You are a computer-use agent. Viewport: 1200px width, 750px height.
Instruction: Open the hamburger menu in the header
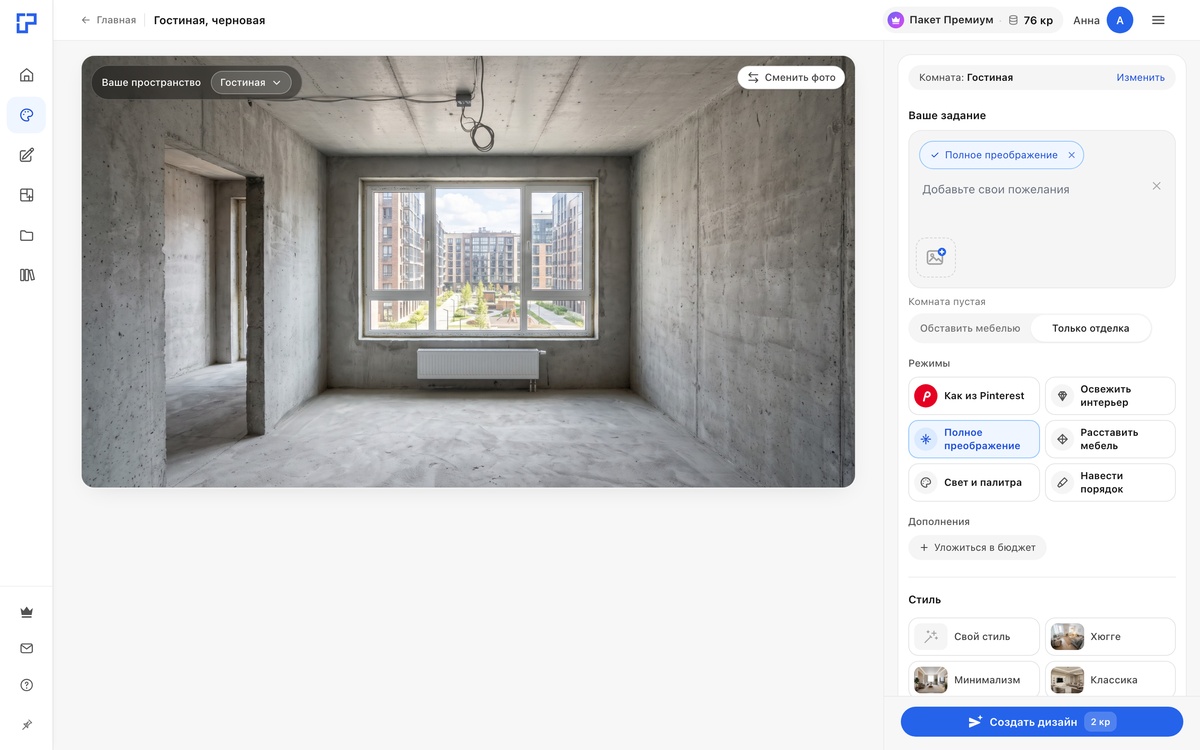(x=1158, y=20)
